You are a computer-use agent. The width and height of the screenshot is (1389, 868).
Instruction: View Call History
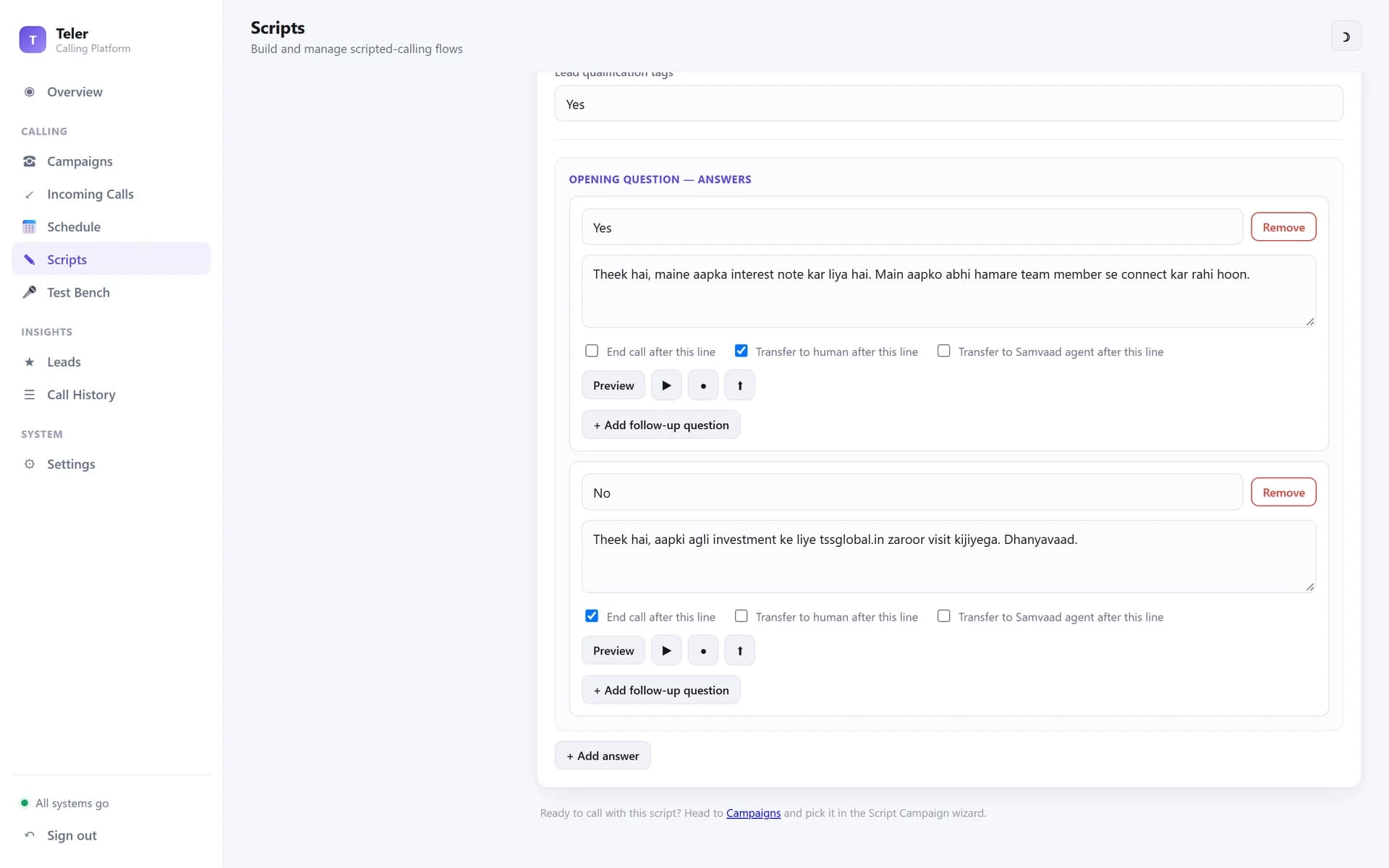click(x=111, y=395)
